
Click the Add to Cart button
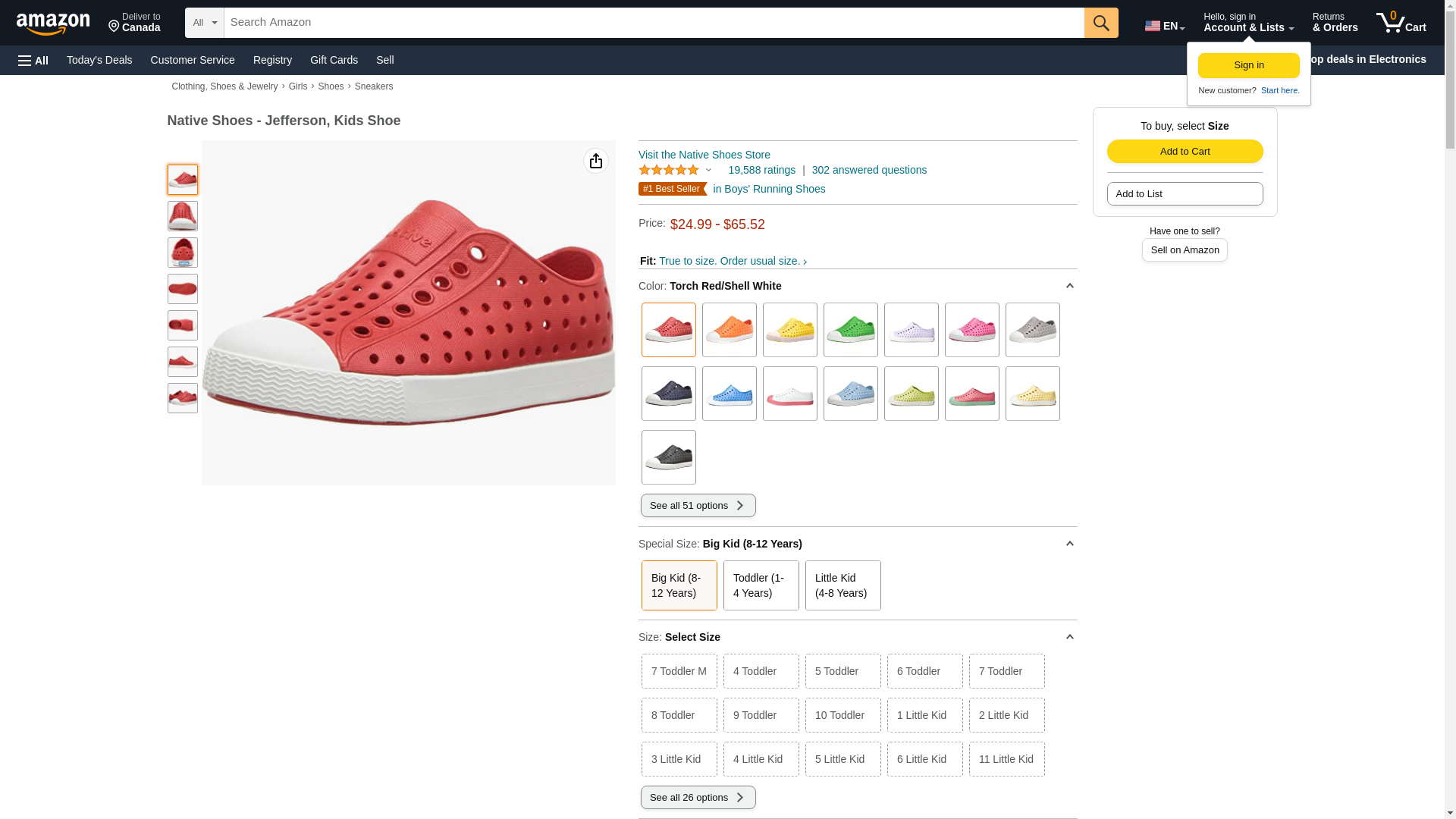(1185, 151)
